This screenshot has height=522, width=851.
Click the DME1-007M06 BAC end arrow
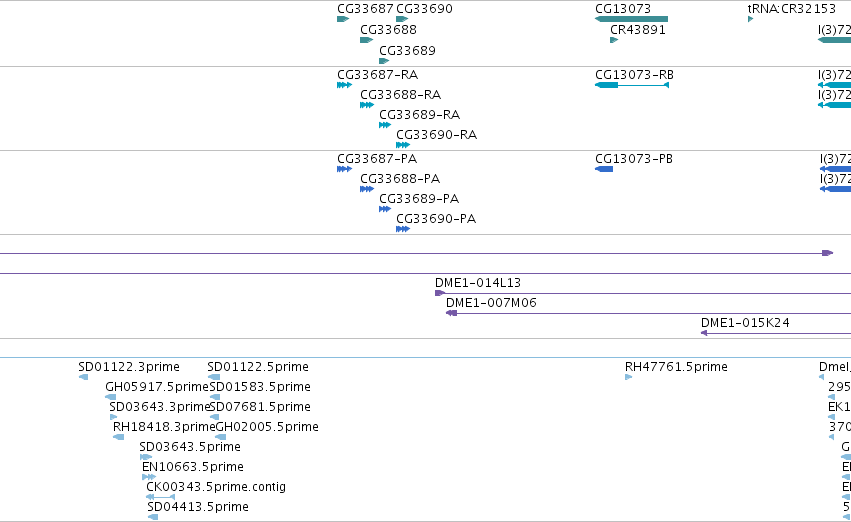click(451, 314)
